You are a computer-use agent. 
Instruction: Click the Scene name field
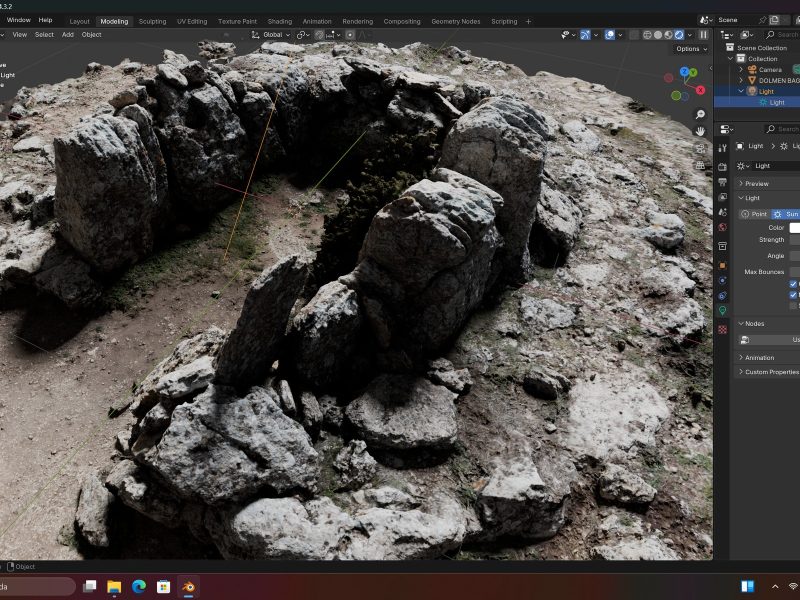tap(736, 20)
